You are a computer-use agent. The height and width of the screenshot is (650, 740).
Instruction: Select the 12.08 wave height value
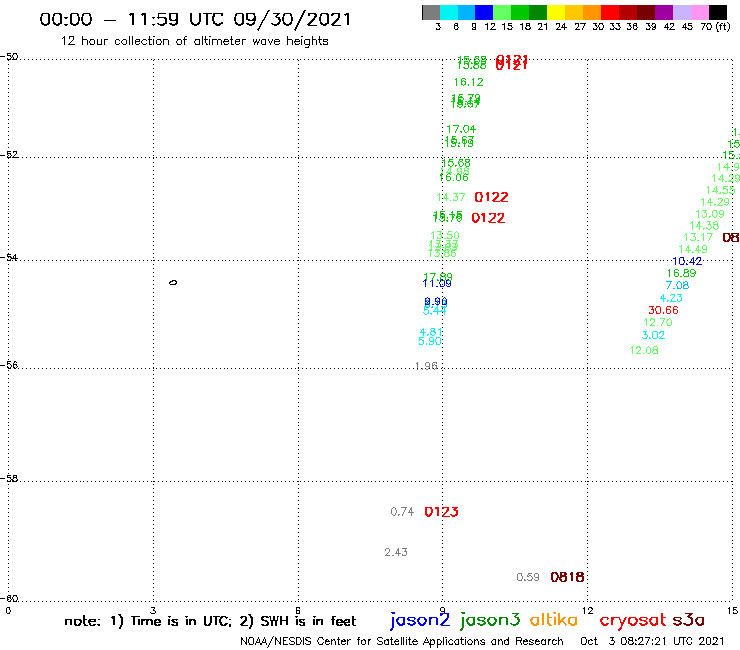point(644,350)
